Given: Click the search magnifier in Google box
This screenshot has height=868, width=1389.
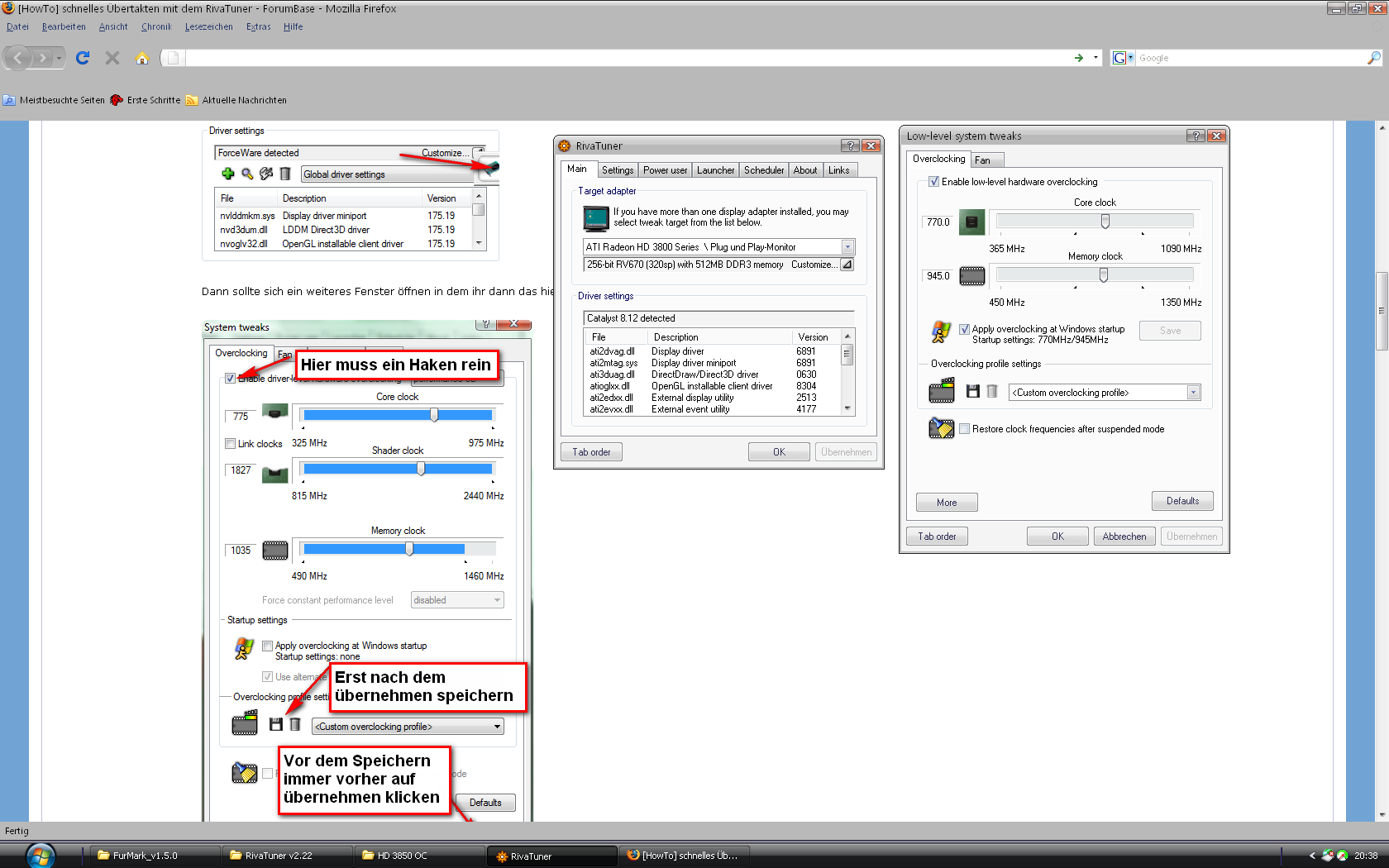Looking at the screenshot, I should (1373, 58).
